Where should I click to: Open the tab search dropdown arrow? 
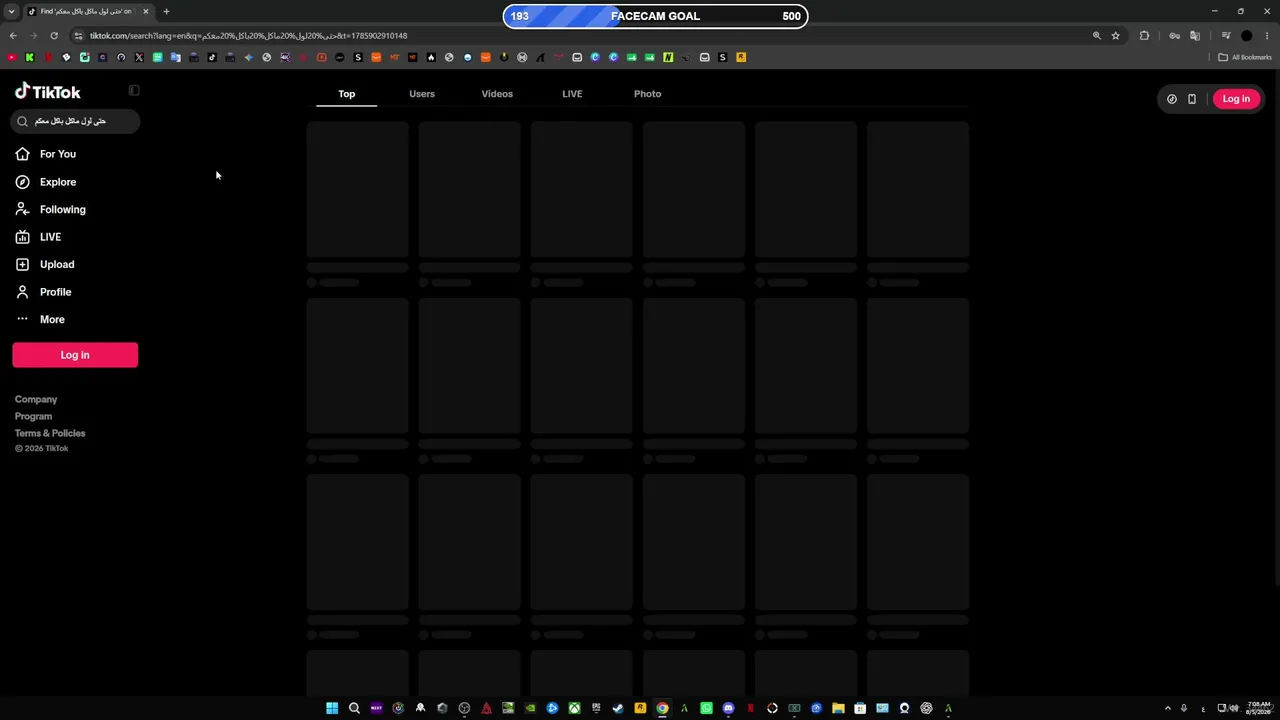pos(11,11)
